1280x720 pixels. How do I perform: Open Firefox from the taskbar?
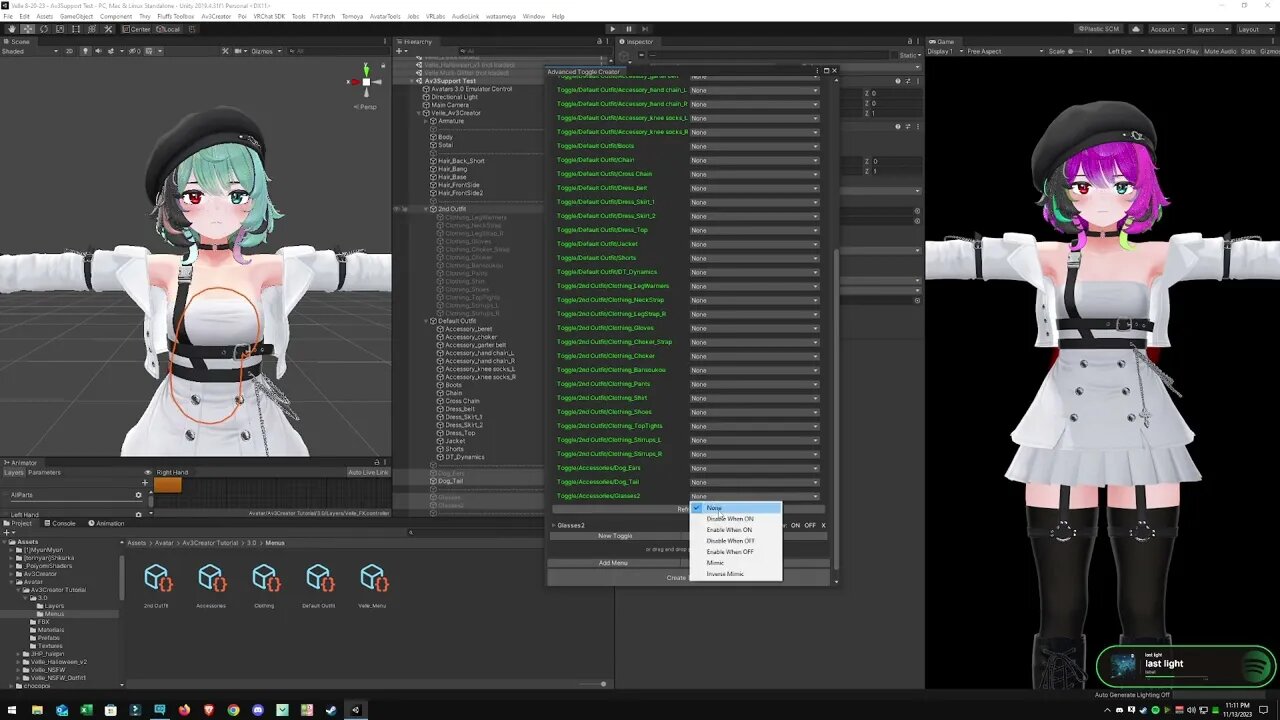pyautogui.click(x=185, y=710)
